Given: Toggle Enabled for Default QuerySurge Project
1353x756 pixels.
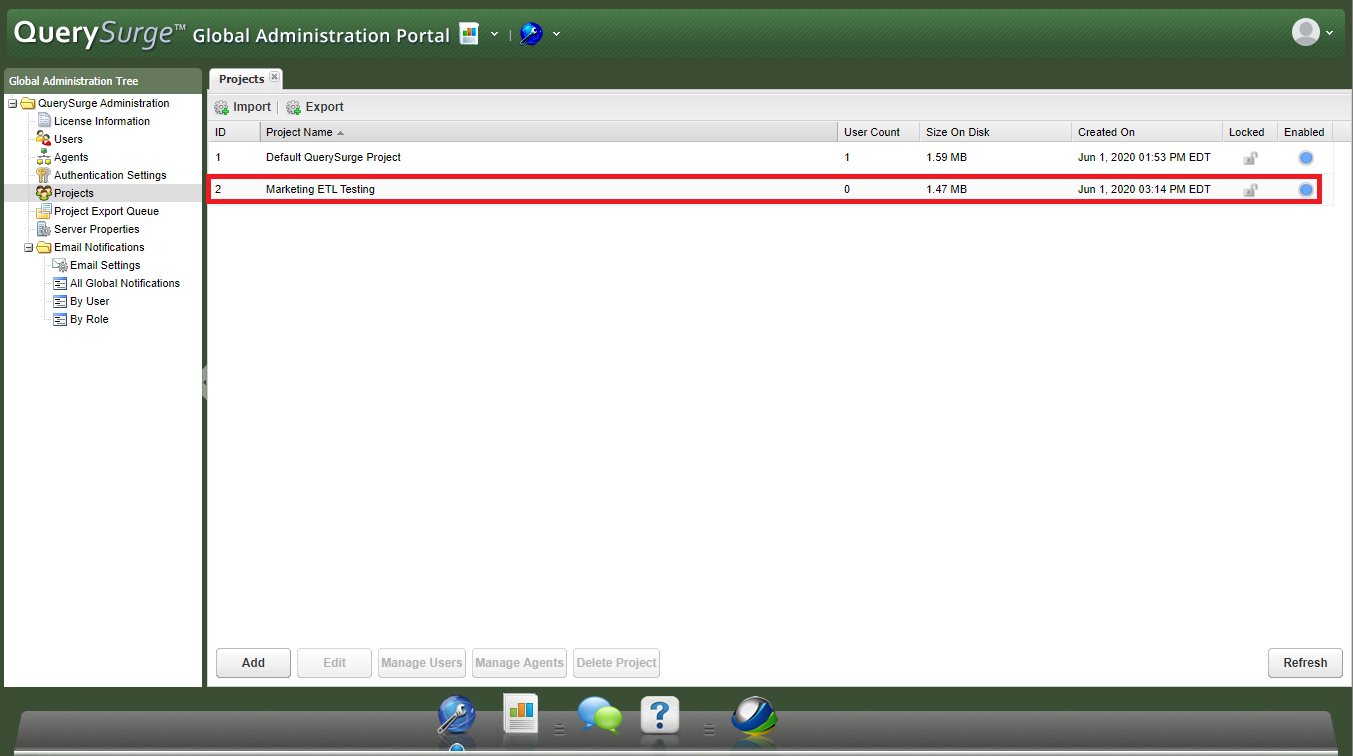Looking at the screenshot, I should (x=1305, y=158).
